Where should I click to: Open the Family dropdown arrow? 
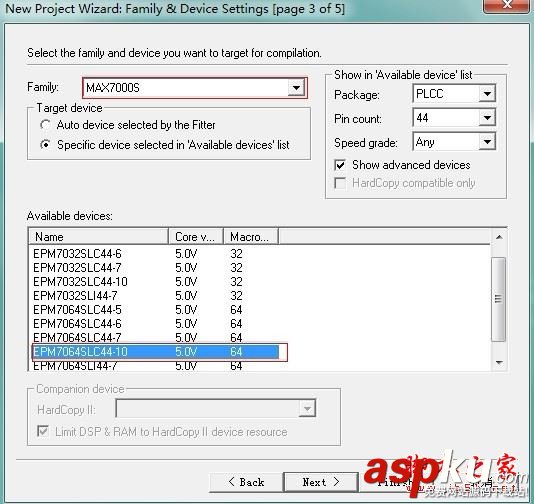point(296,88)
